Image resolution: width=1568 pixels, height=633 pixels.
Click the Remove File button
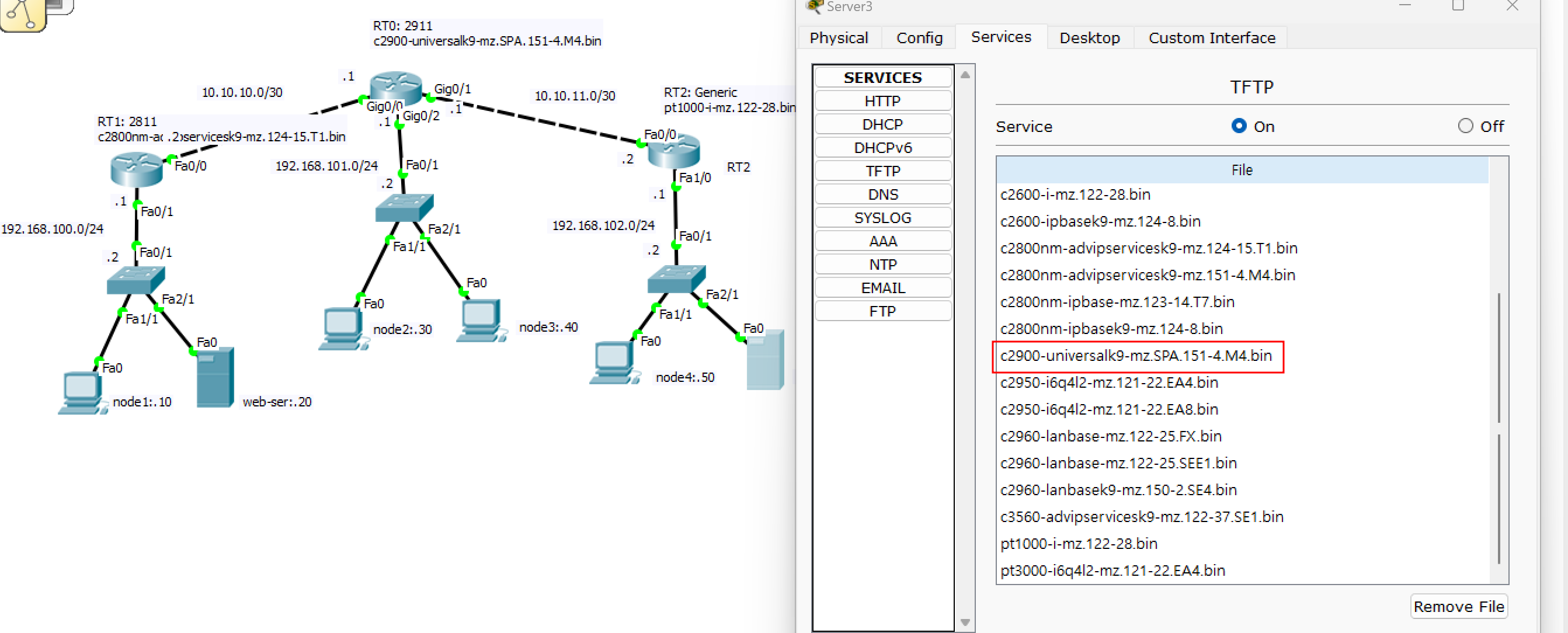[x=1458, y=606]
